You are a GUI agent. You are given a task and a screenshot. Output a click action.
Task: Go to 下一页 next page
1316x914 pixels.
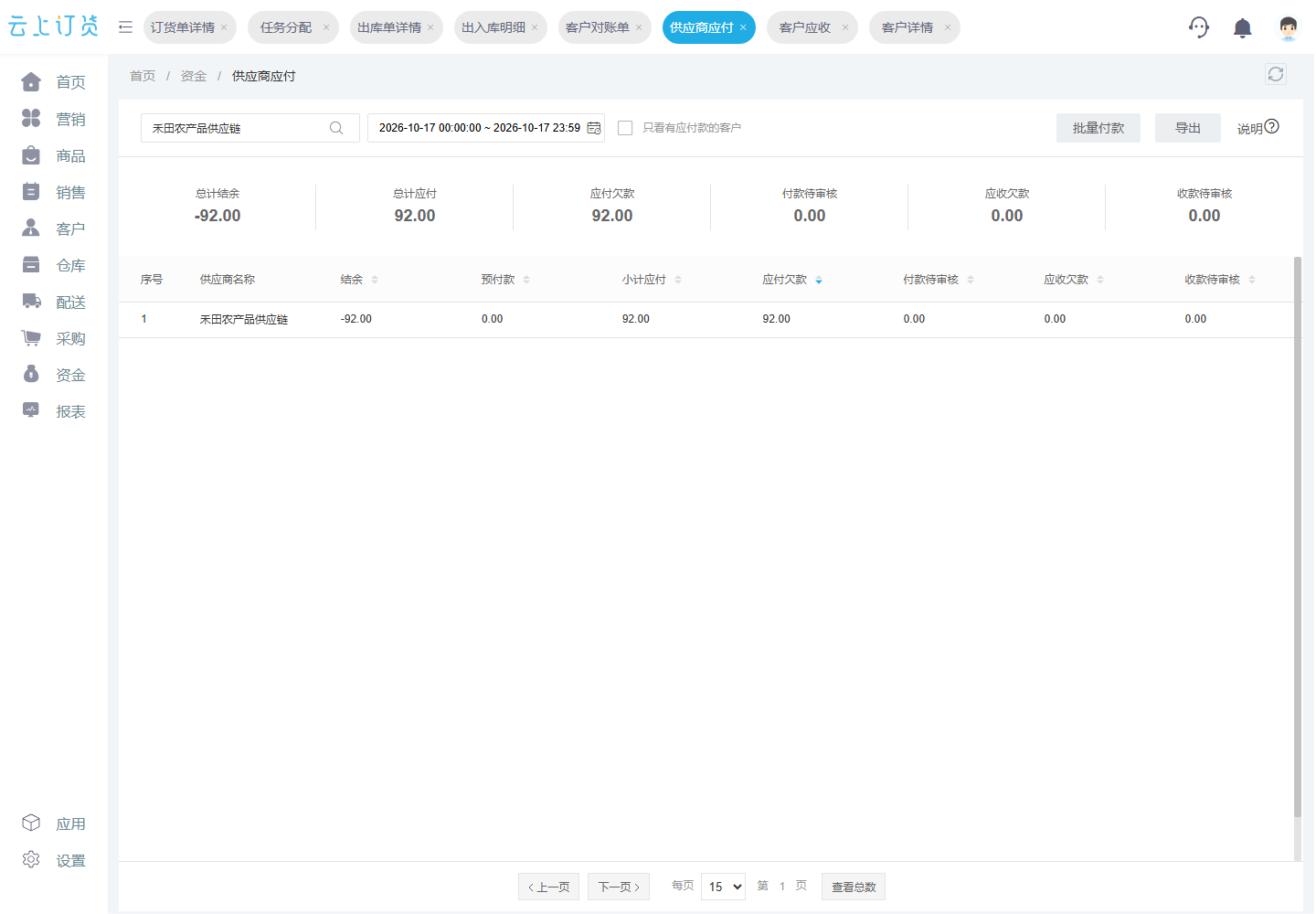[x=619, y=887]
